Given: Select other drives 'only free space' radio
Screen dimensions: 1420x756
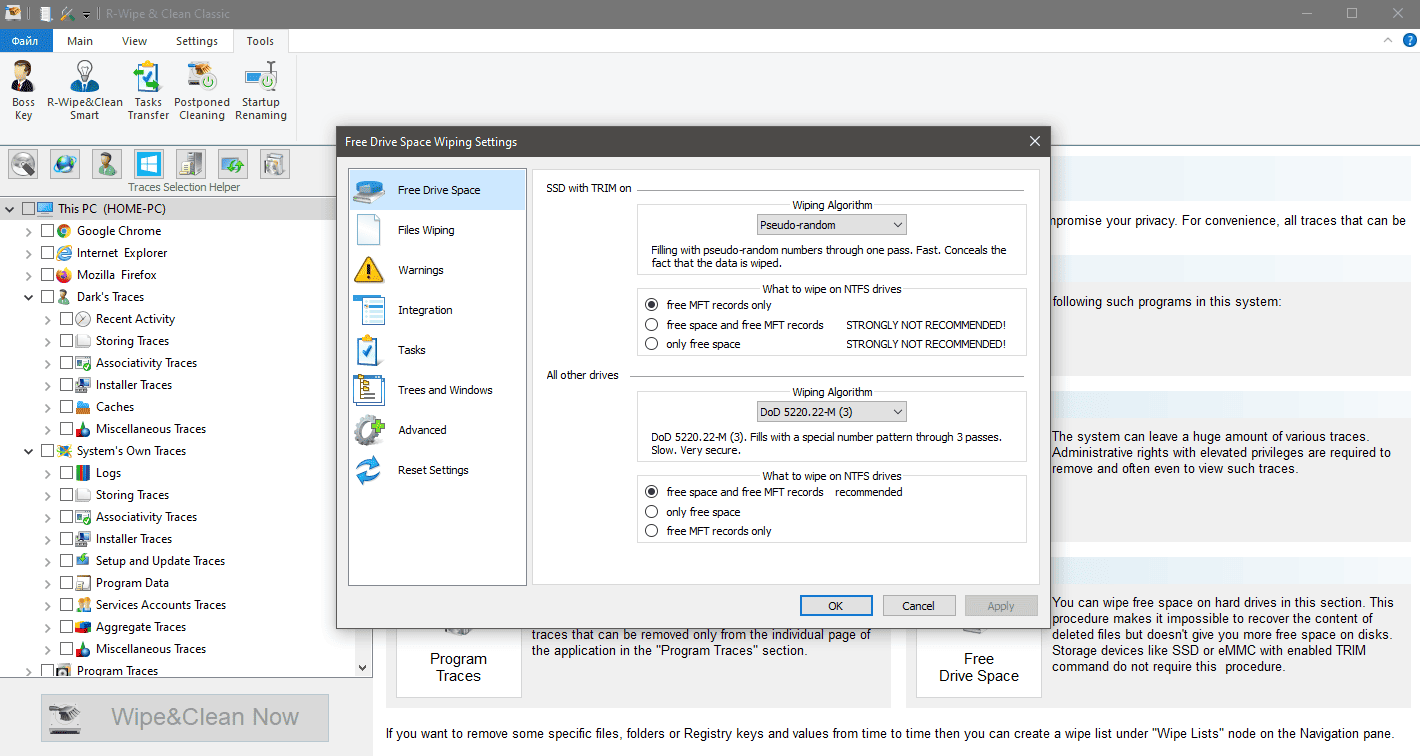Looking at the screenshot, I should coord(652,512).
